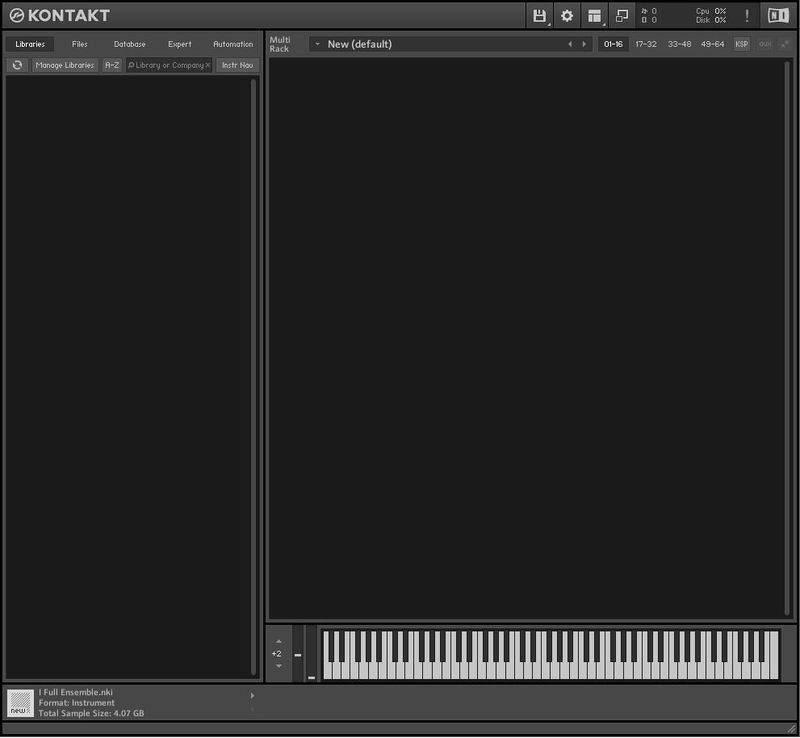The image size is (800, 738).
Task: Show rack page 17-32
Action: 646,44
